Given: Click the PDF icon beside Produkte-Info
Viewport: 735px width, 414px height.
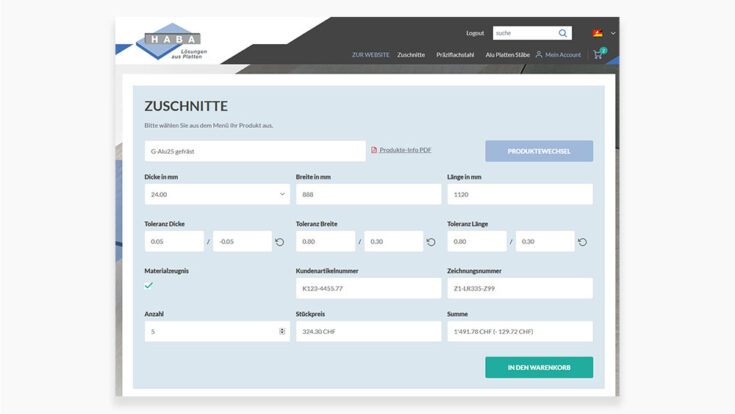Looking at the screenshot, I should click(374, 150).
